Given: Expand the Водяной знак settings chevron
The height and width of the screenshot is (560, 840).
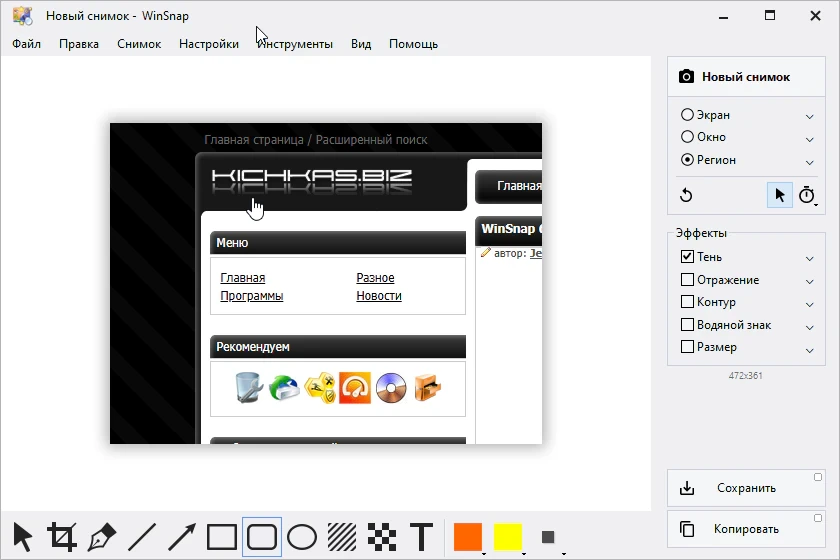Looking at the screenshot, I should click(809, 327).
